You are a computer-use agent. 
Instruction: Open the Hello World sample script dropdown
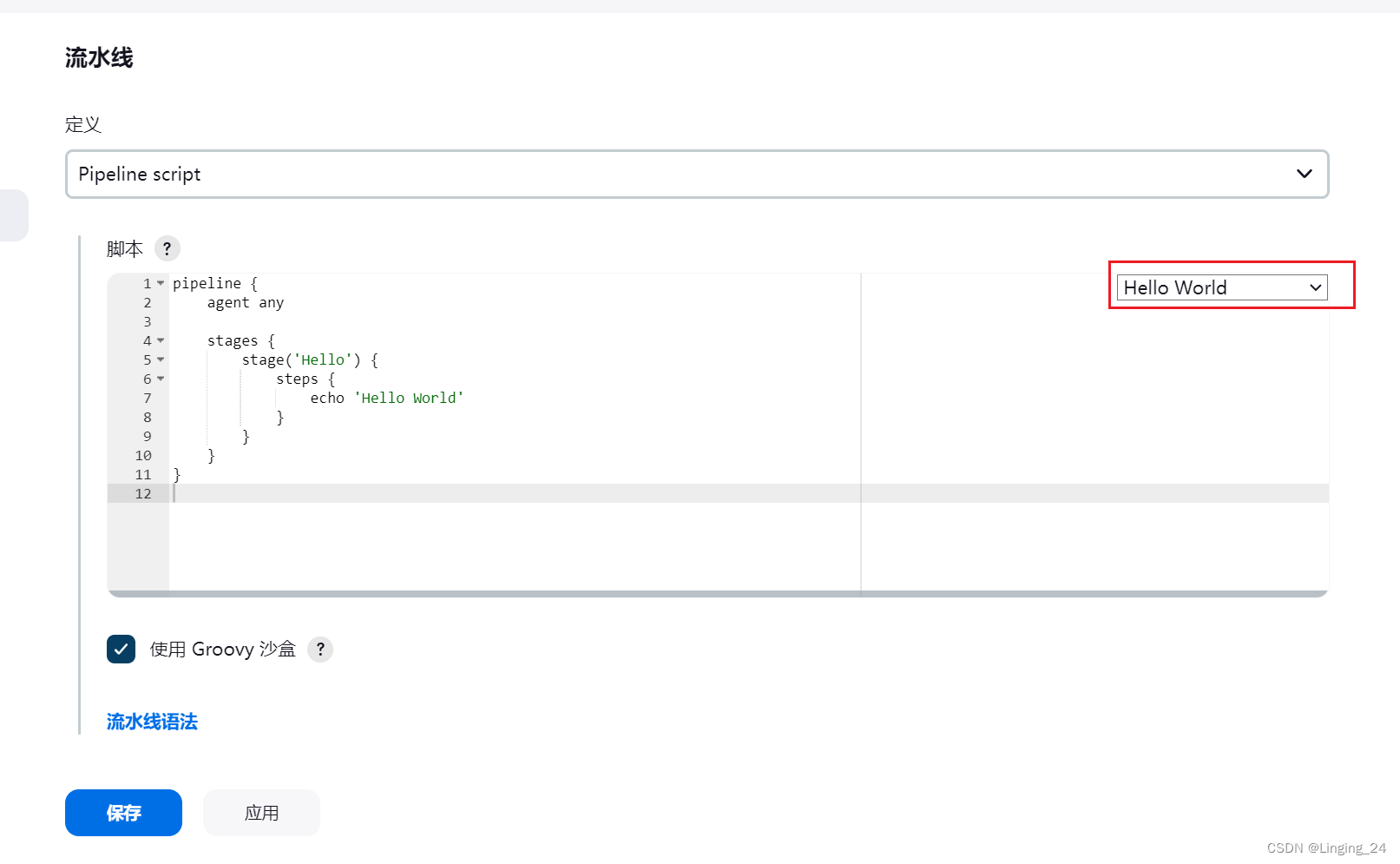tap(1222, 287)
